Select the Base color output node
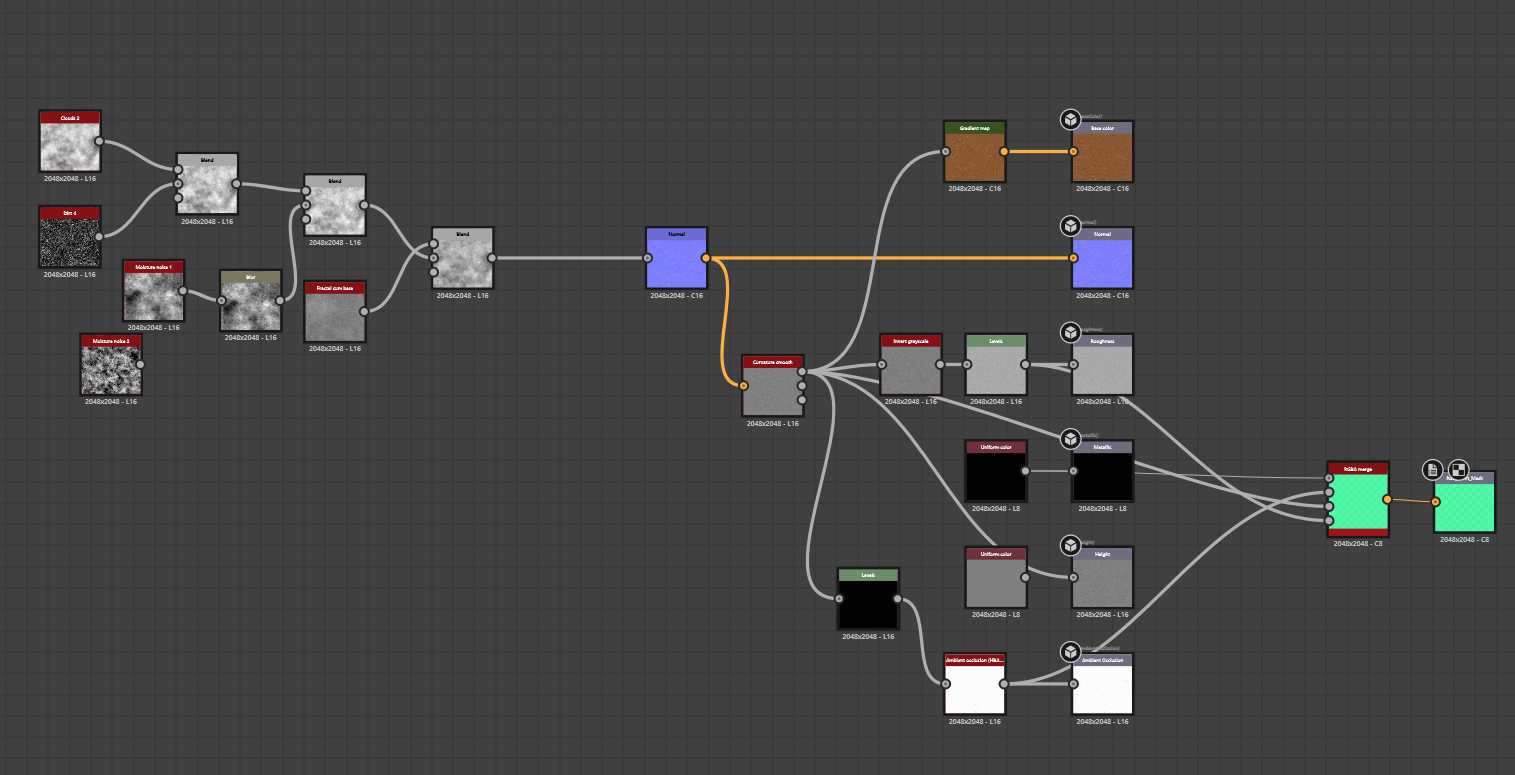Screen dimensions: 1515x775 [x=1103, y=152]
